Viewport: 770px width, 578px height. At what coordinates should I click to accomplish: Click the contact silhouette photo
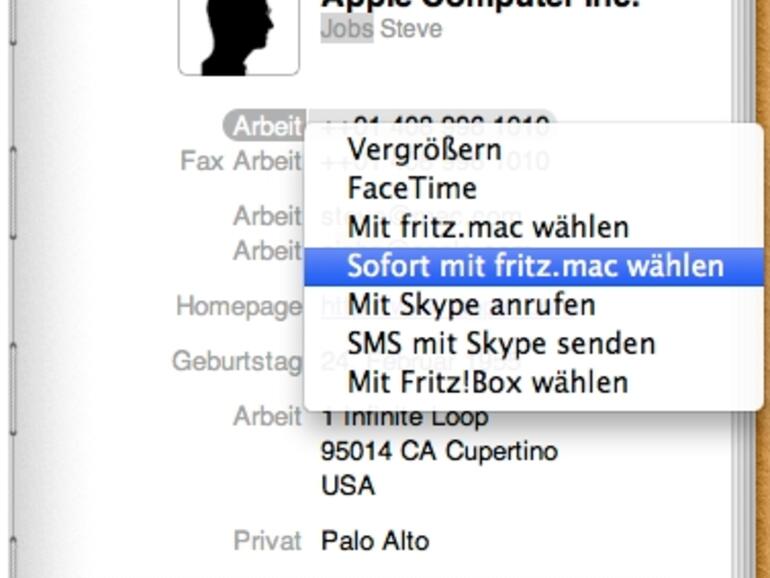tap(239, 35)
